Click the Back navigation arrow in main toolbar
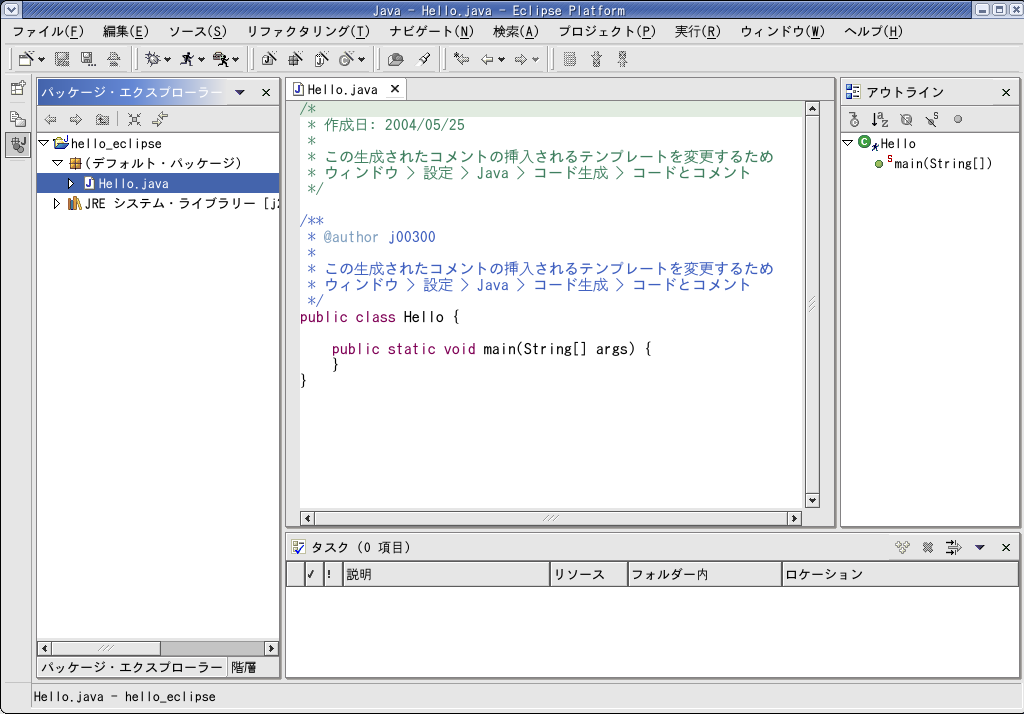The width and height of the screenshot is (1024, 714). (487, 59)
